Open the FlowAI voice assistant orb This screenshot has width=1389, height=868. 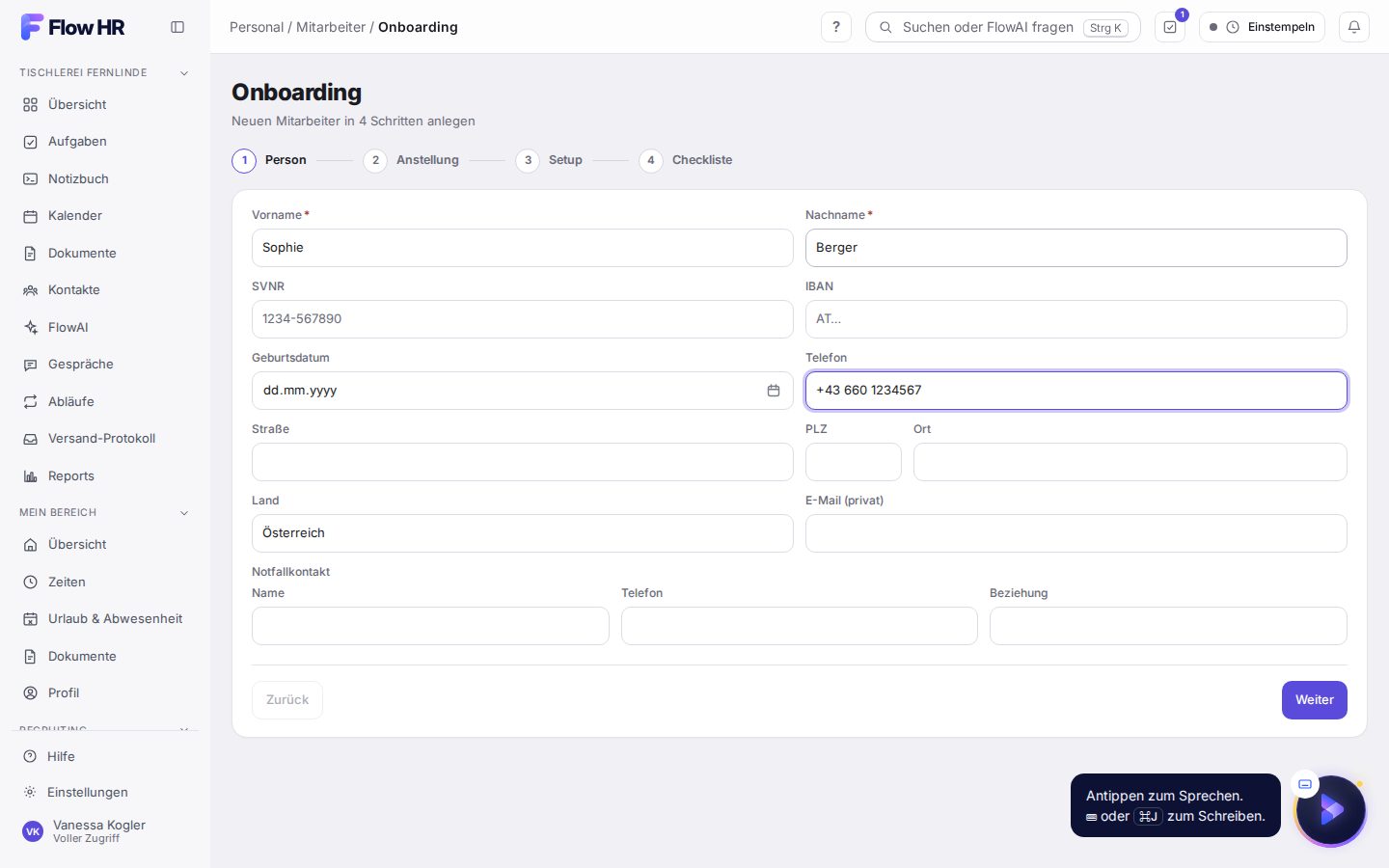point(1331,810)
